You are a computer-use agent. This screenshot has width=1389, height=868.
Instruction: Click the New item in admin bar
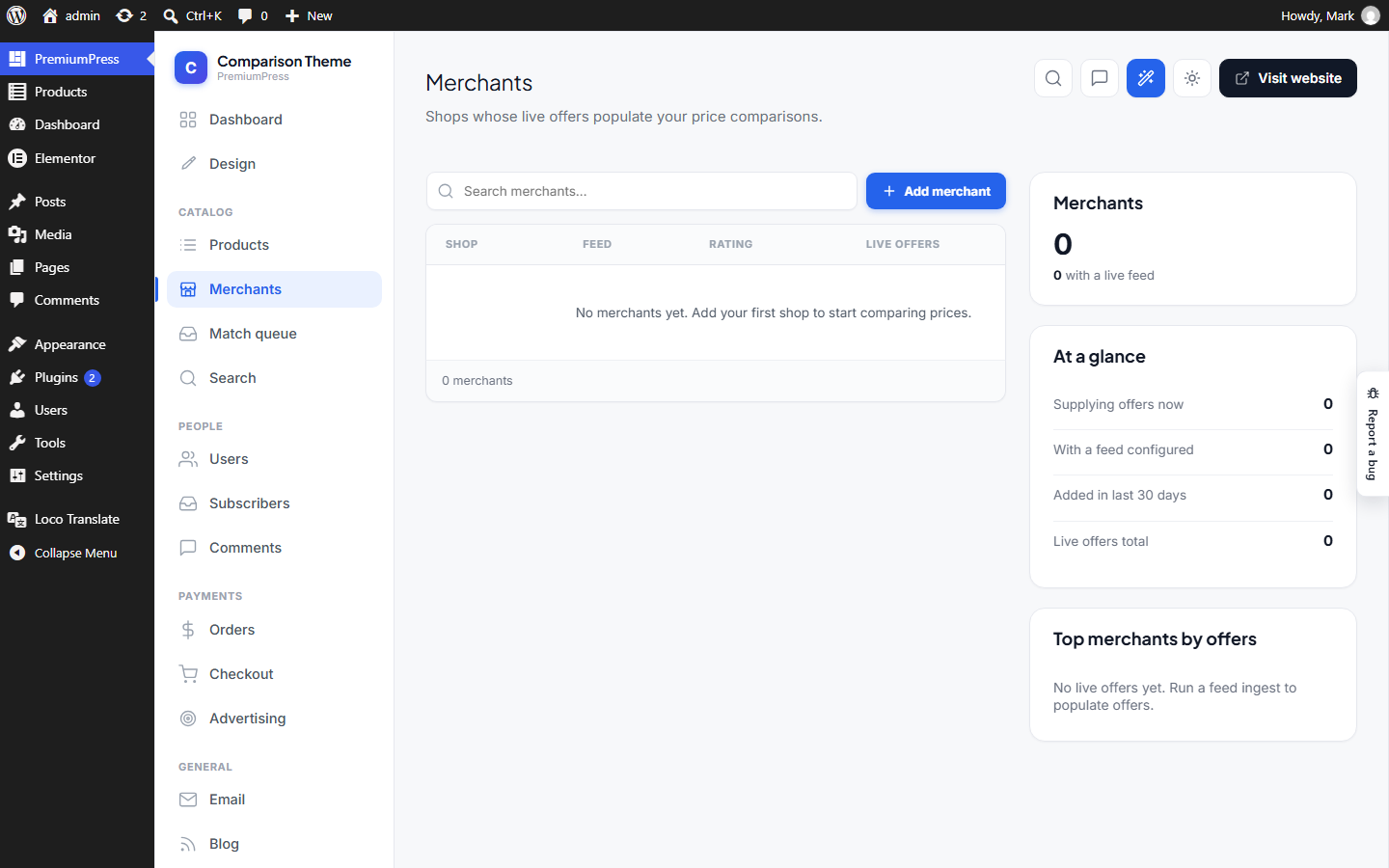(x=309, y=15)
